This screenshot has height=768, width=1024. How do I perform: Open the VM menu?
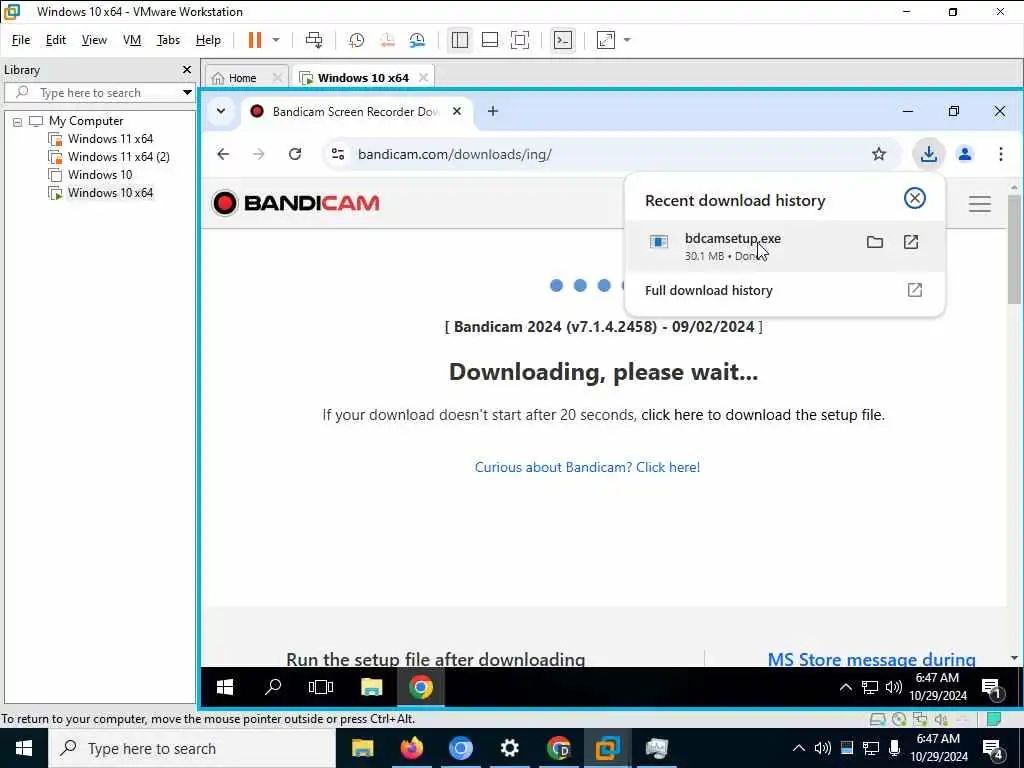pos(132,40)
